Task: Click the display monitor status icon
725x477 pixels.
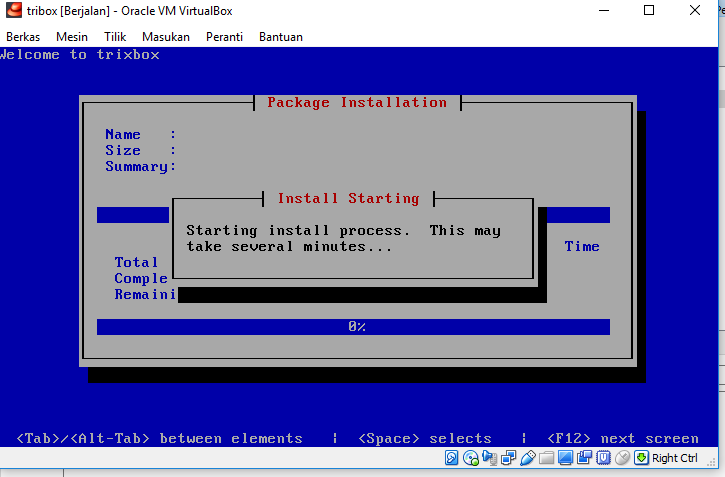Action: pos(565,458)
